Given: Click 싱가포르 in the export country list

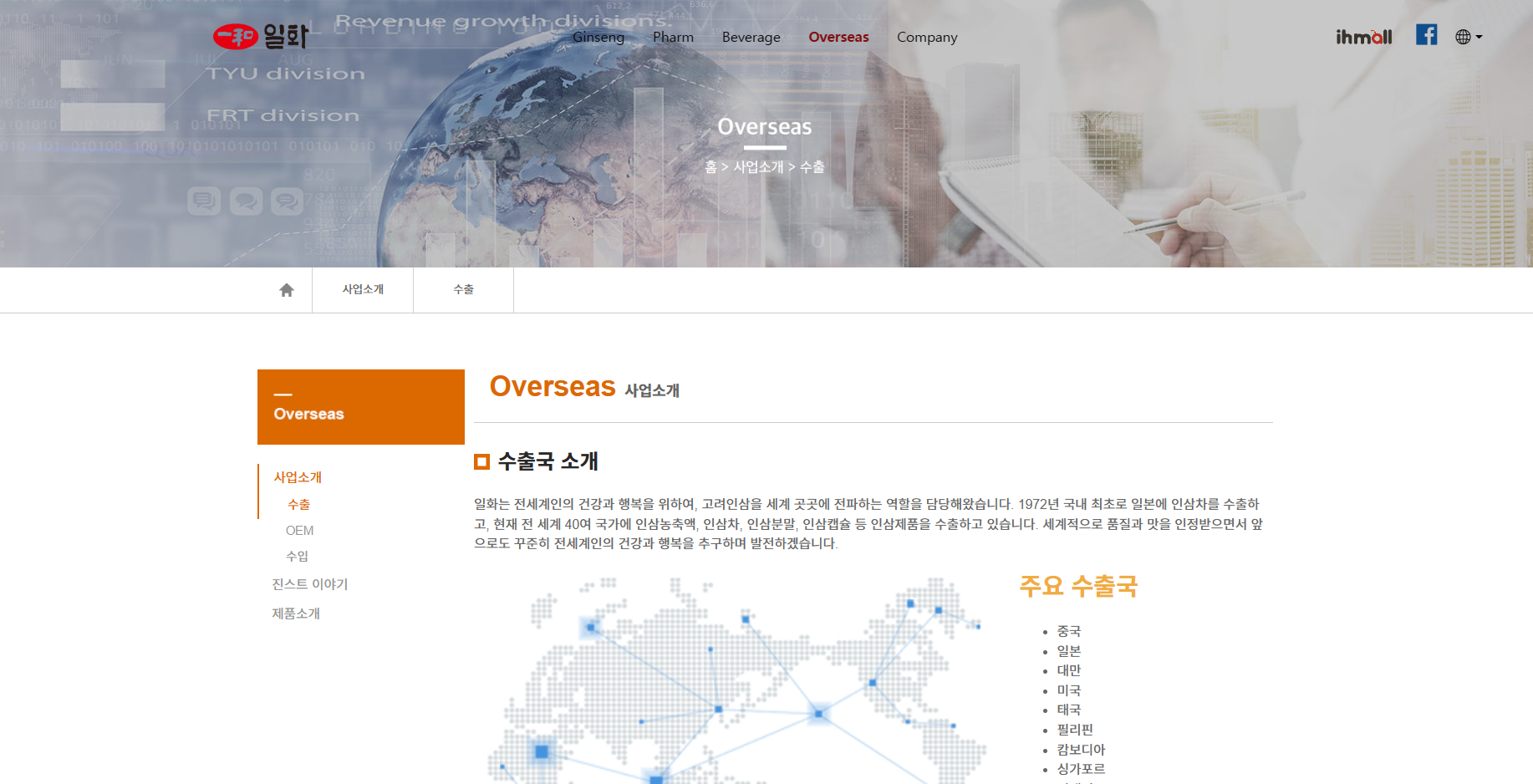Looking at the screenshot, I should [1081, 769].
